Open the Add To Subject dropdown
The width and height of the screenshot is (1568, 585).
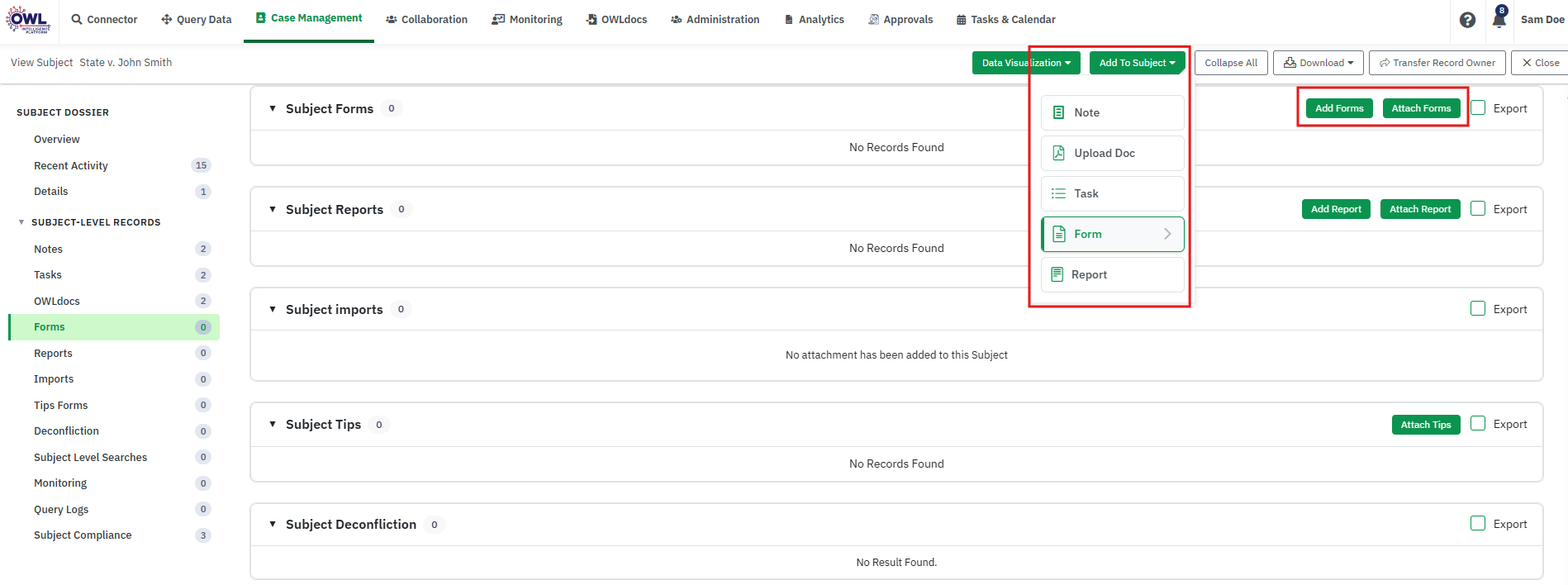pyautogui.click(x=1137, y=63)
